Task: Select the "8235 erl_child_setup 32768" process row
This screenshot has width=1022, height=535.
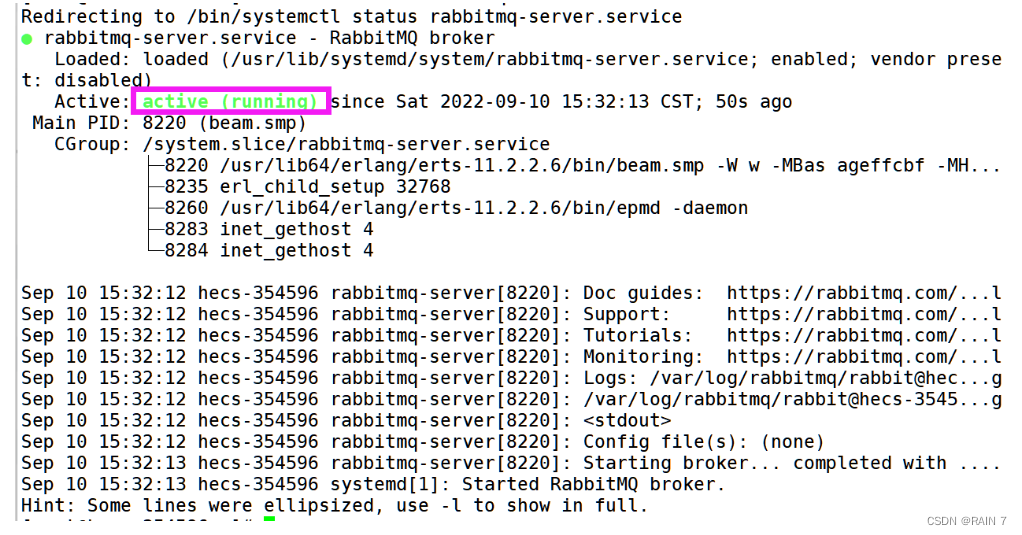Action: pos(307,186)
